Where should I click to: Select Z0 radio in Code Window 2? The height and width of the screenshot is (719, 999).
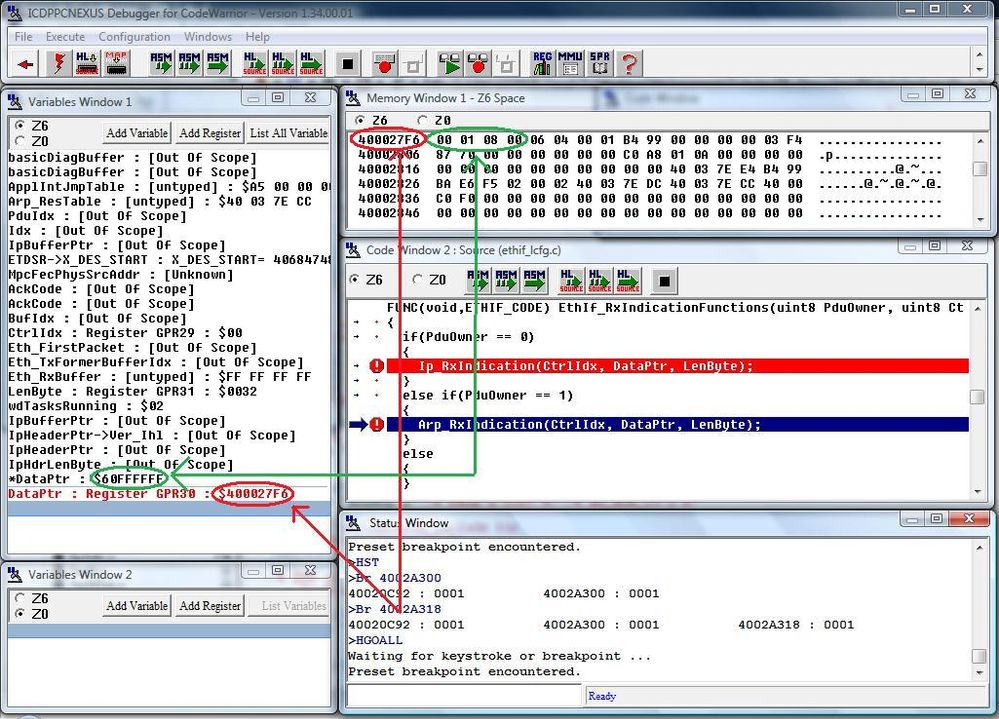418,279
